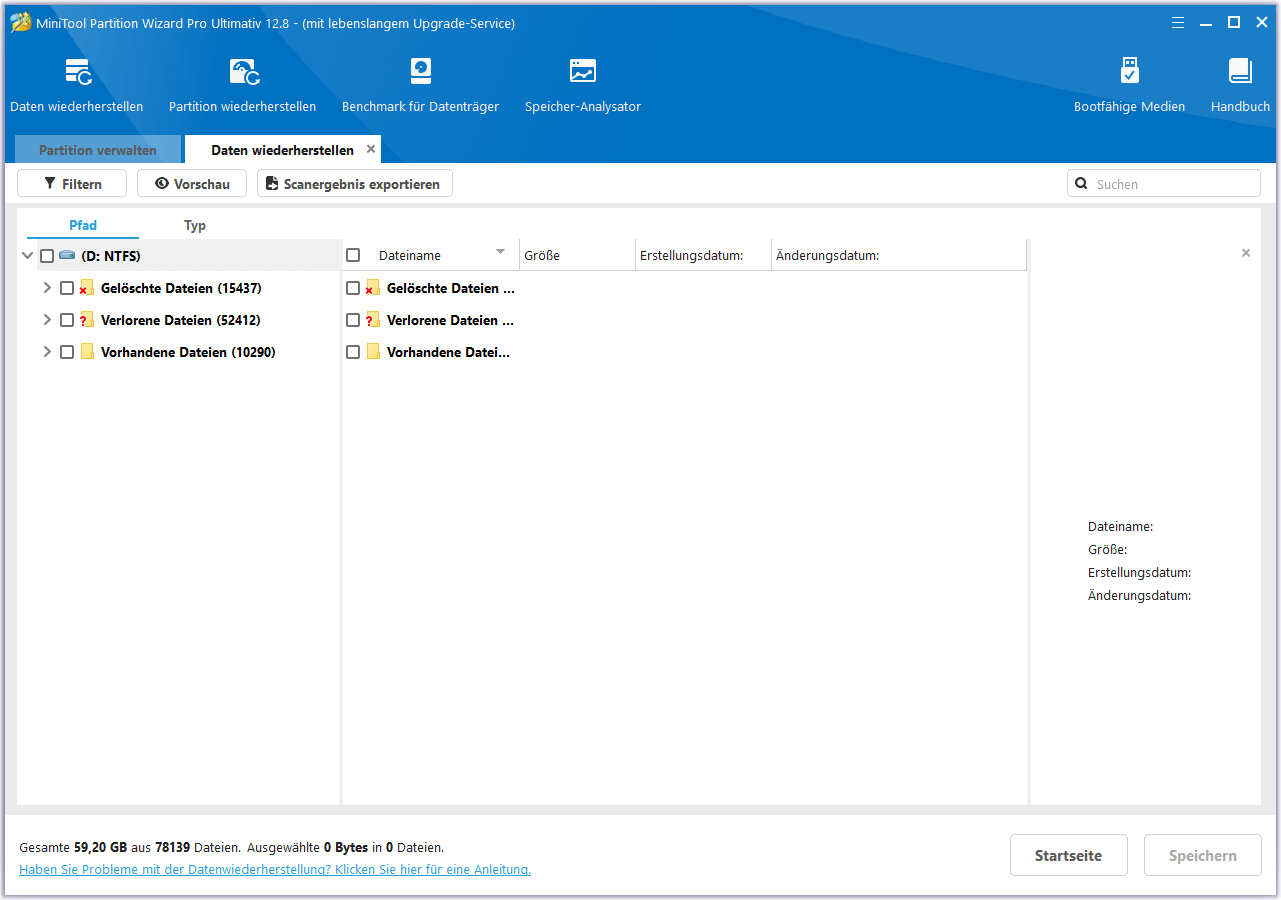
Task: Open Bootfähige Medien creator
Action: click(1130, 85)
